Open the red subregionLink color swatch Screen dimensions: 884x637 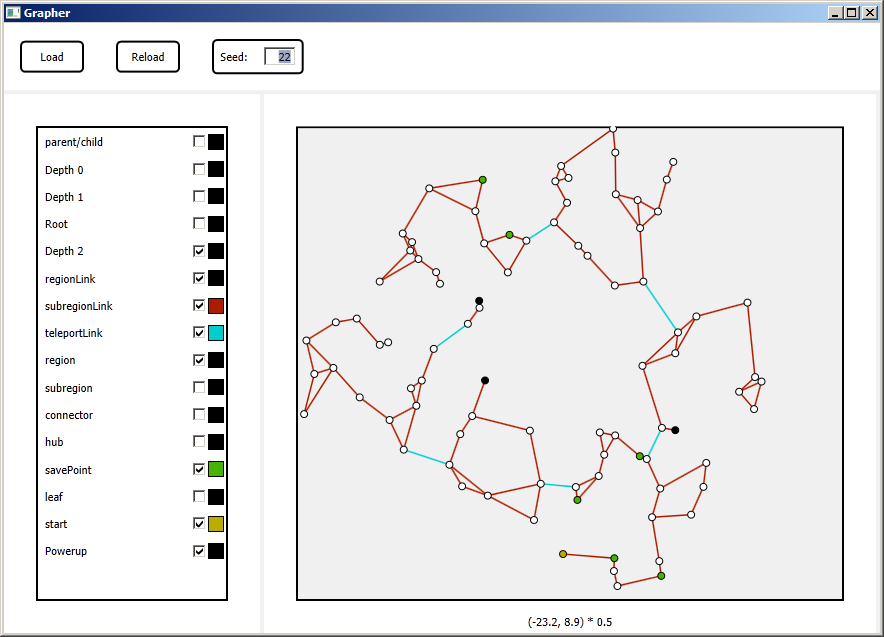point(216,306)
